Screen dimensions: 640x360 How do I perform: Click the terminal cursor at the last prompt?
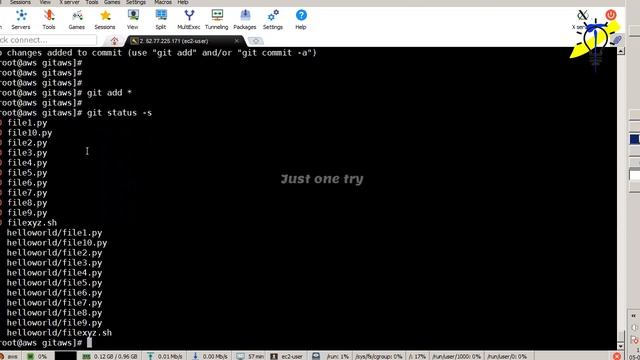pos(89,343)
